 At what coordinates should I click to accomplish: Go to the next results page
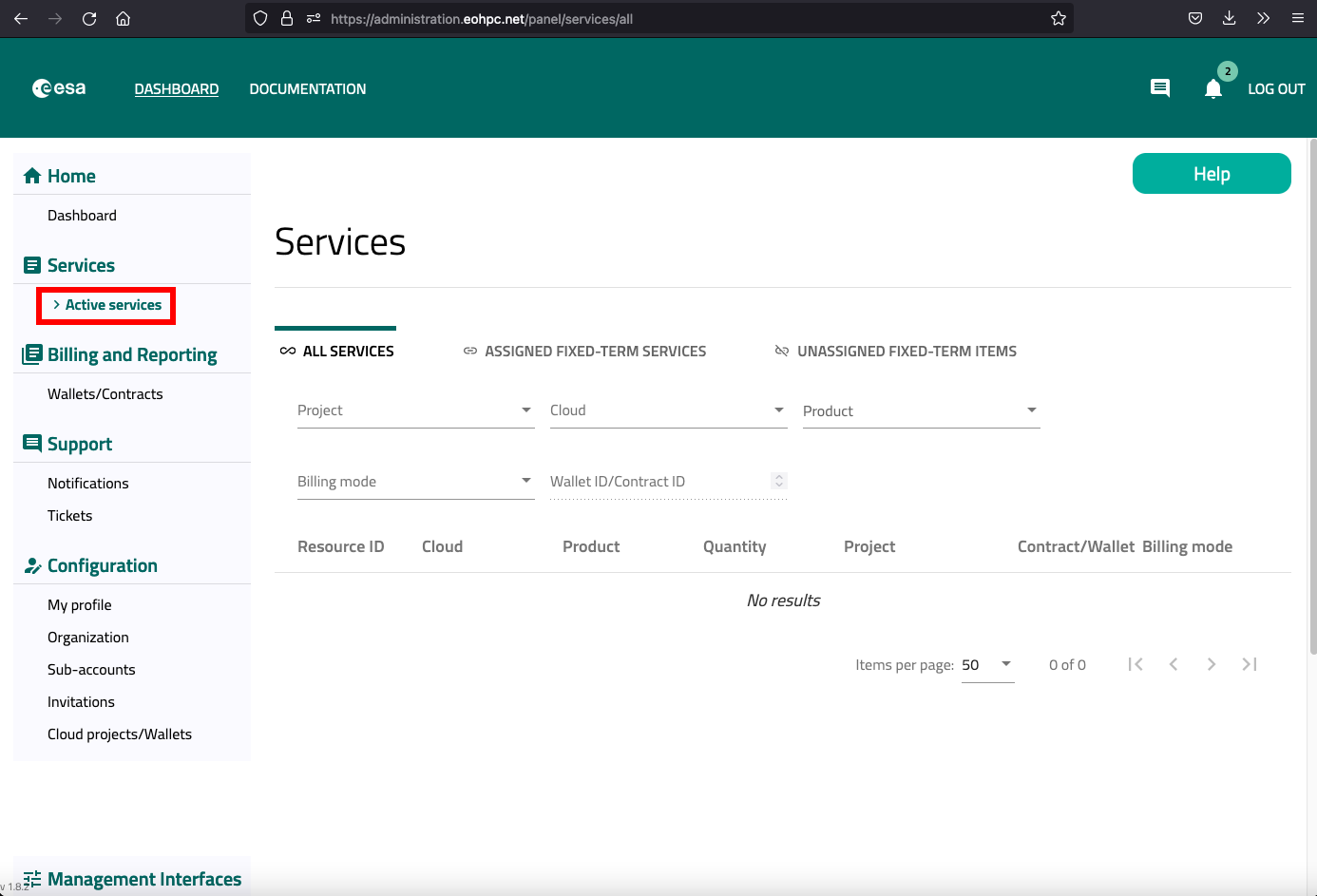pyautogui.click(x=1212, y=664)
